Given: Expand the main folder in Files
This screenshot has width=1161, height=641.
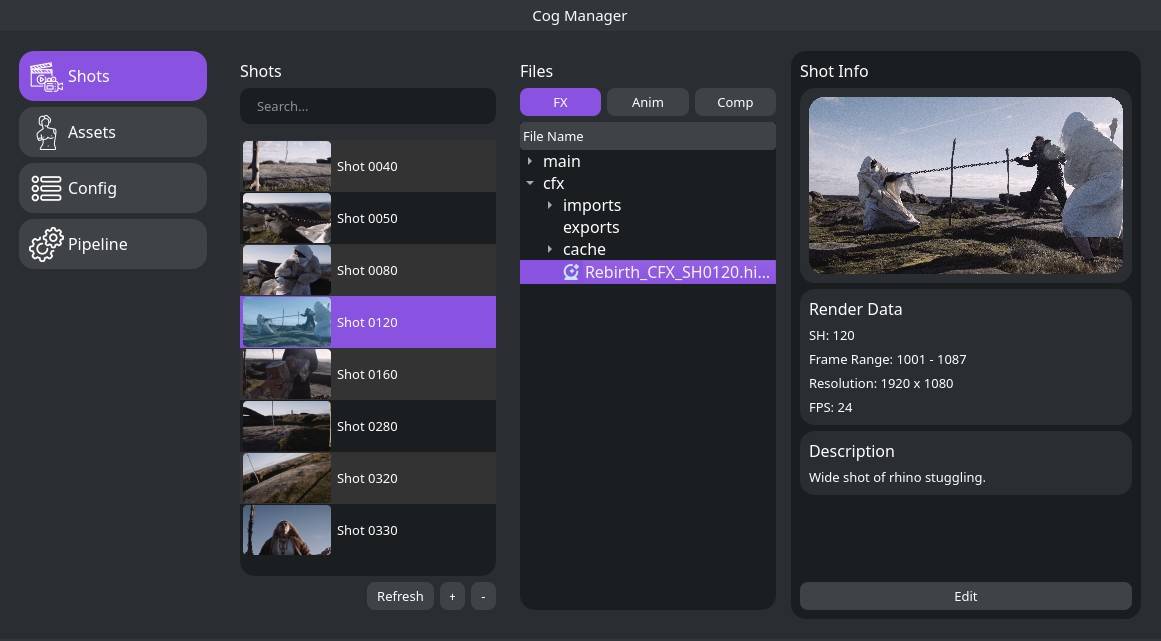Looking at the screenshot, I should [530, 161].
